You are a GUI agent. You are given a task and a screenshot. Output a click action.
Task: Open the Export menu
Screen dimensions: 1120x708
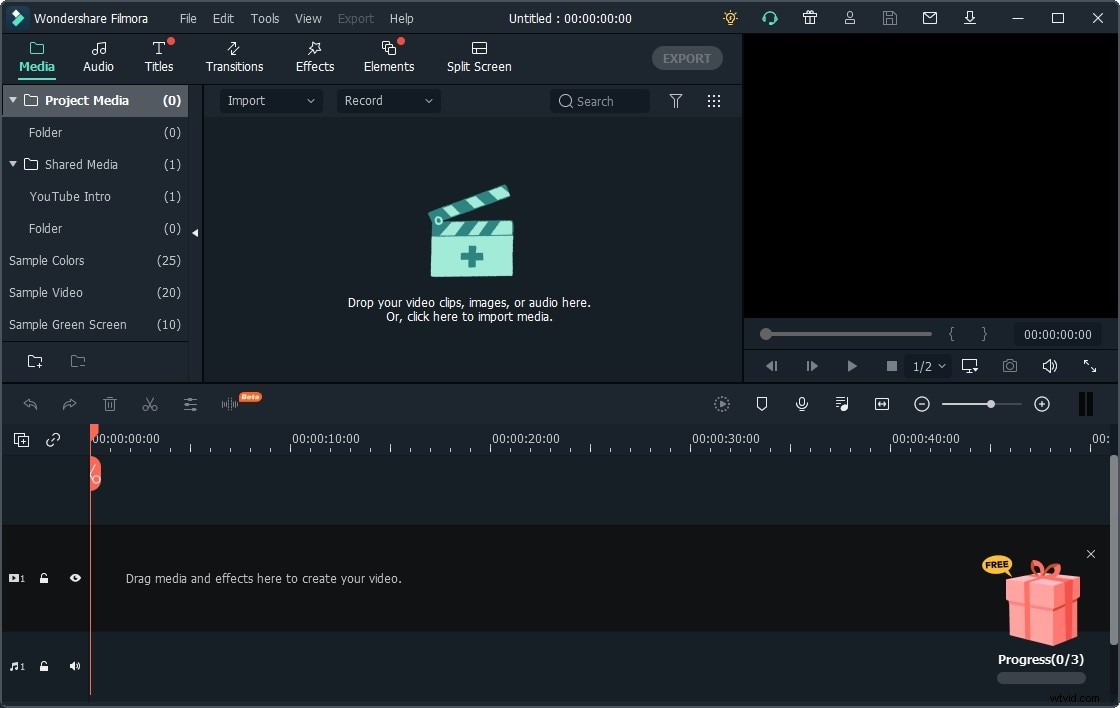[355, 18]
